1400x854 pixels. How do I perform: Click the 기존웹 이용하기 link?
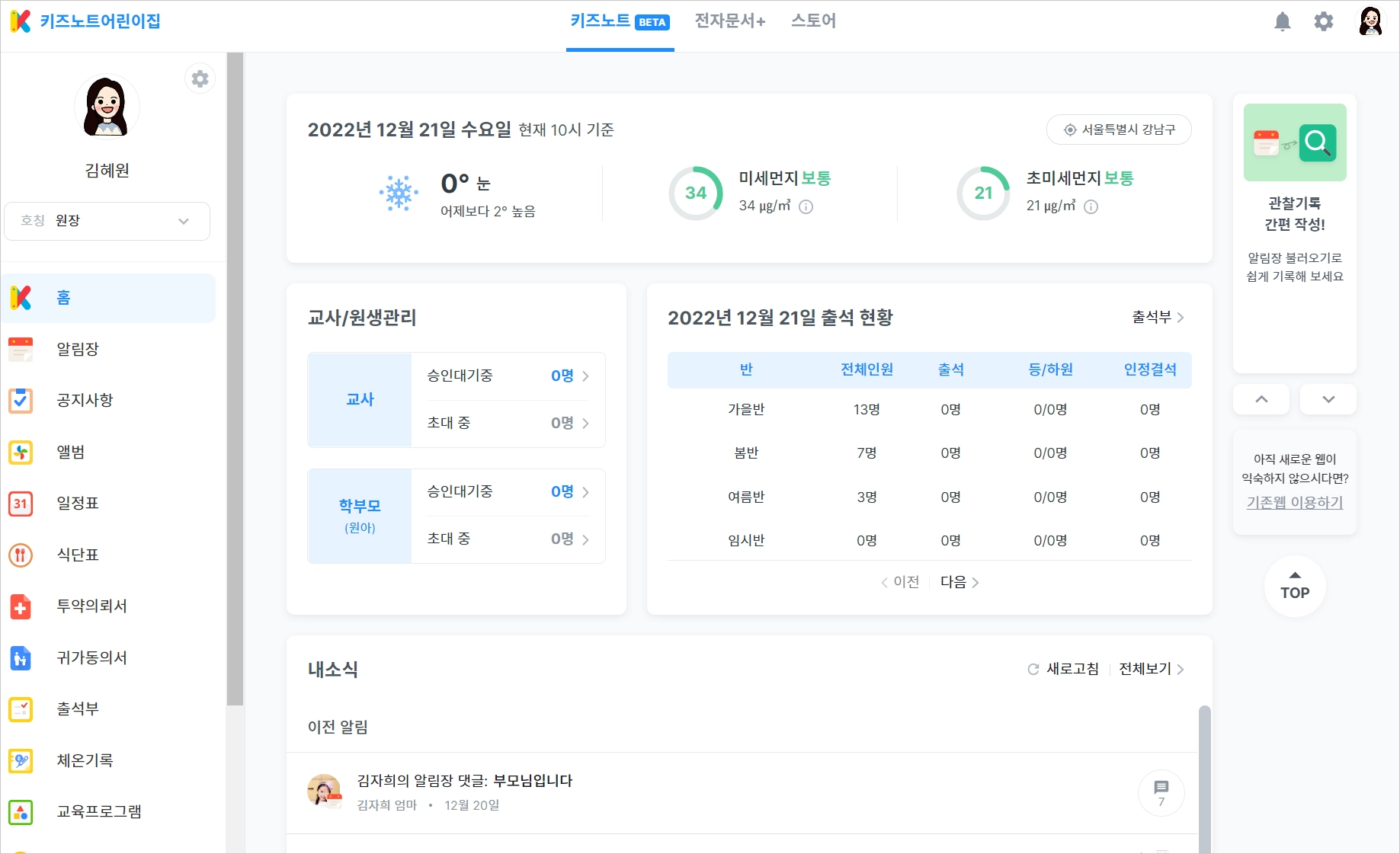1295,503
